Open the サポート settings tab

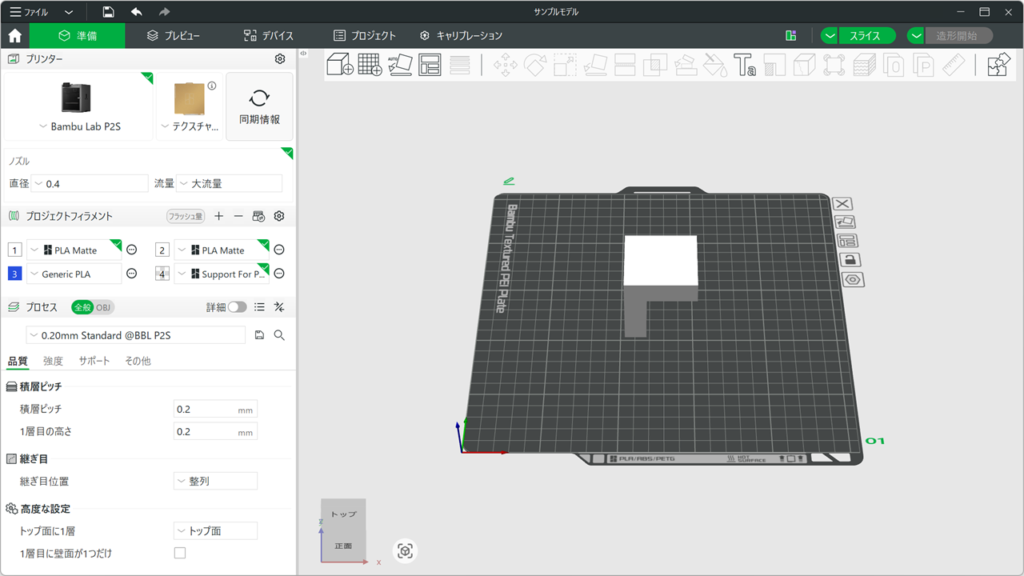[94, 361]
